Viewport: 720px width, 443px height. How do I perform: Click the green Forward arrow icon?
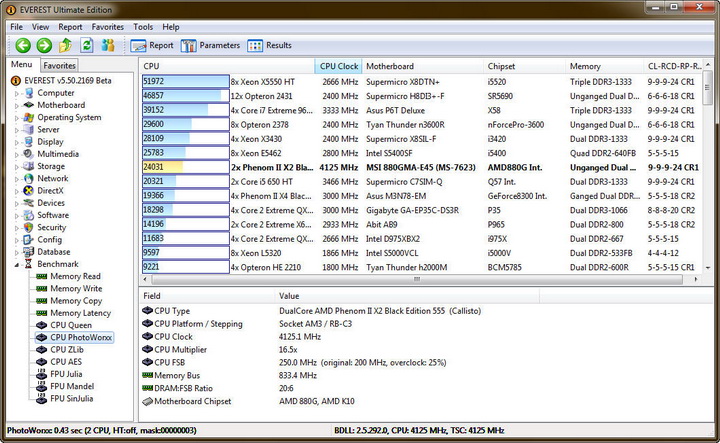pyautogui.click(x=44, y=45)
